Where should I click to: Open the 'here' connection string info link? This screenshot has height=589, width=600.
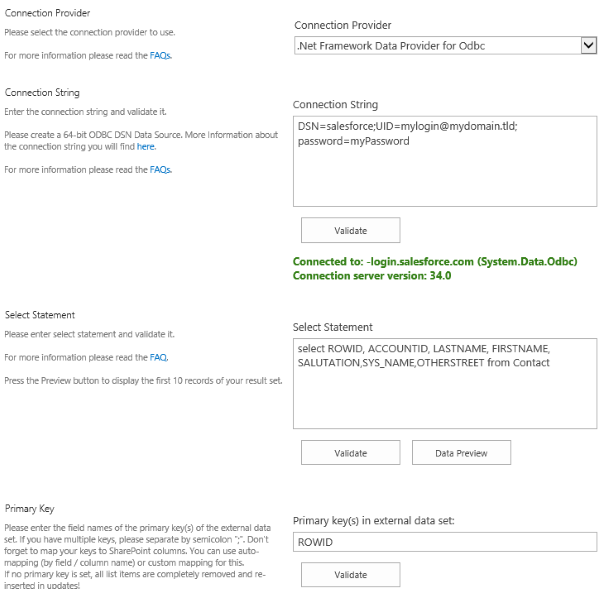click(146, 147)
